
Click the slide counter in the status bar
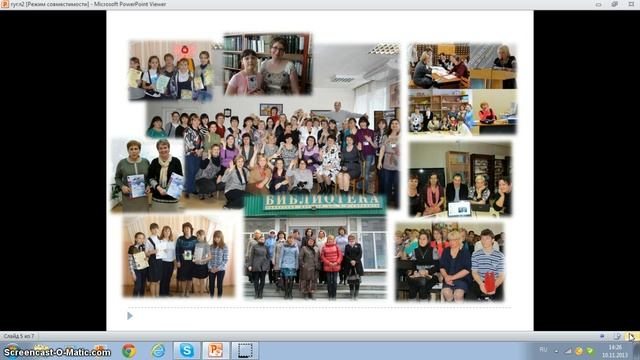(x=19, y=336)
